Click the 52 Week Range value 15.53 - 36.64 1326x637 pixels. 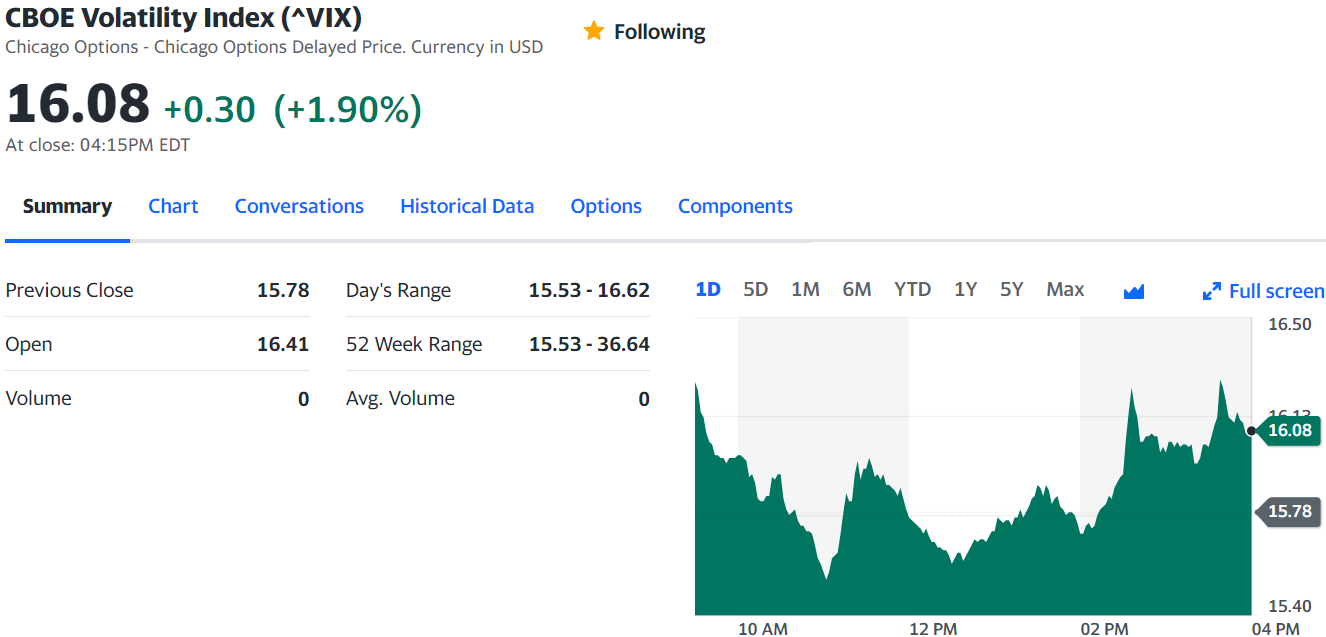(x=589, y=344)
